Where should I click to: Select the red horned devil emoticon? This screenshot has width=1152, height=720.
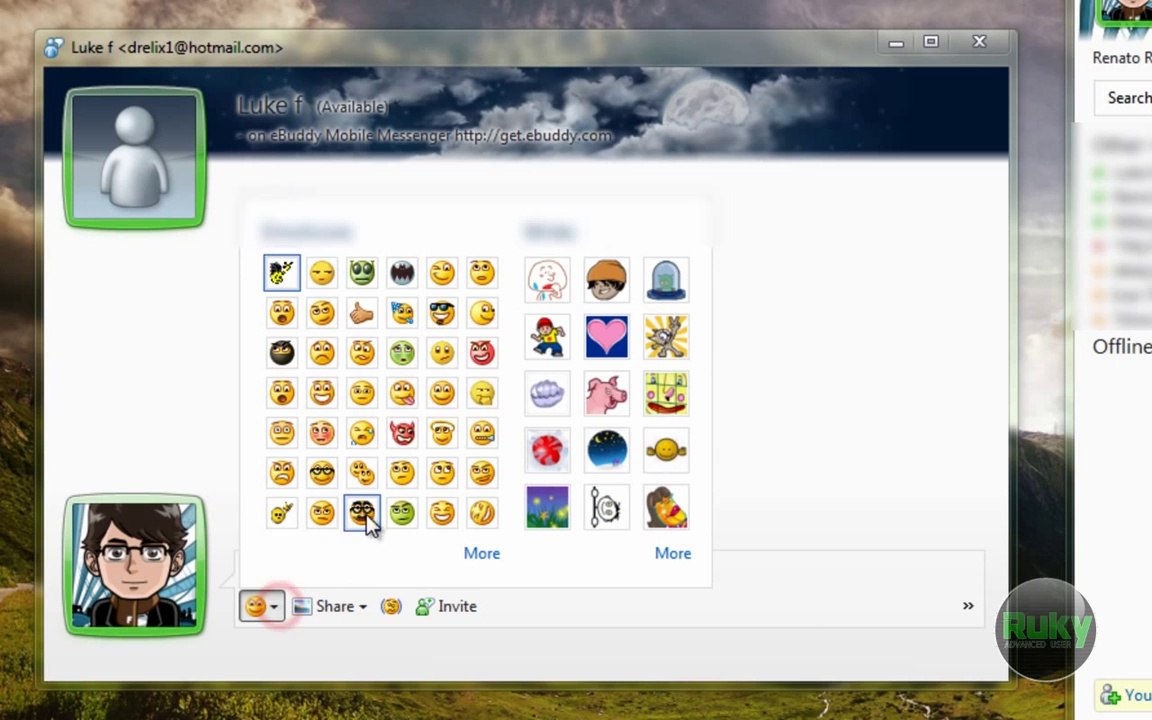pos(402,433)
